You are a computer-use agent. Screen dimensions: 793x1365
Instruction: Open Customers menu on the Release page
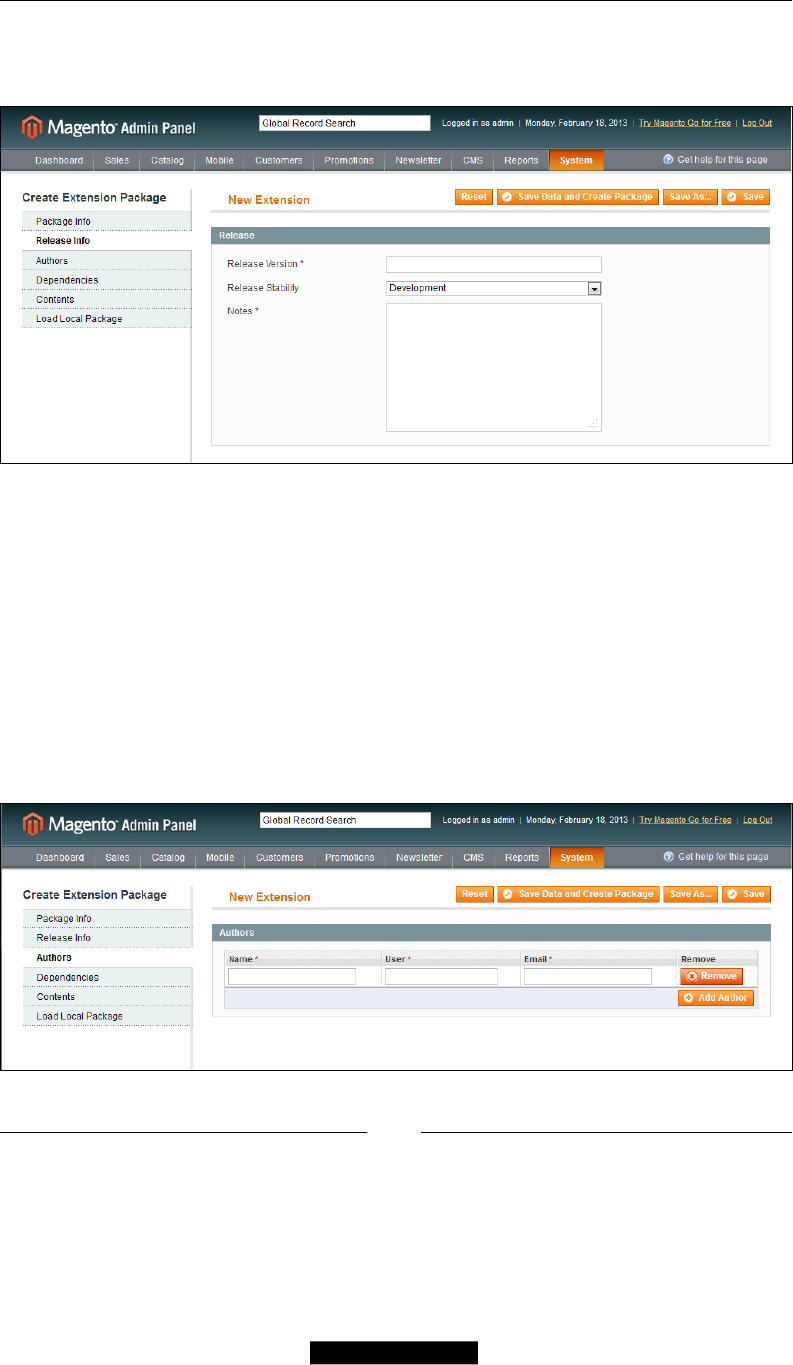(x=279, y=160)
